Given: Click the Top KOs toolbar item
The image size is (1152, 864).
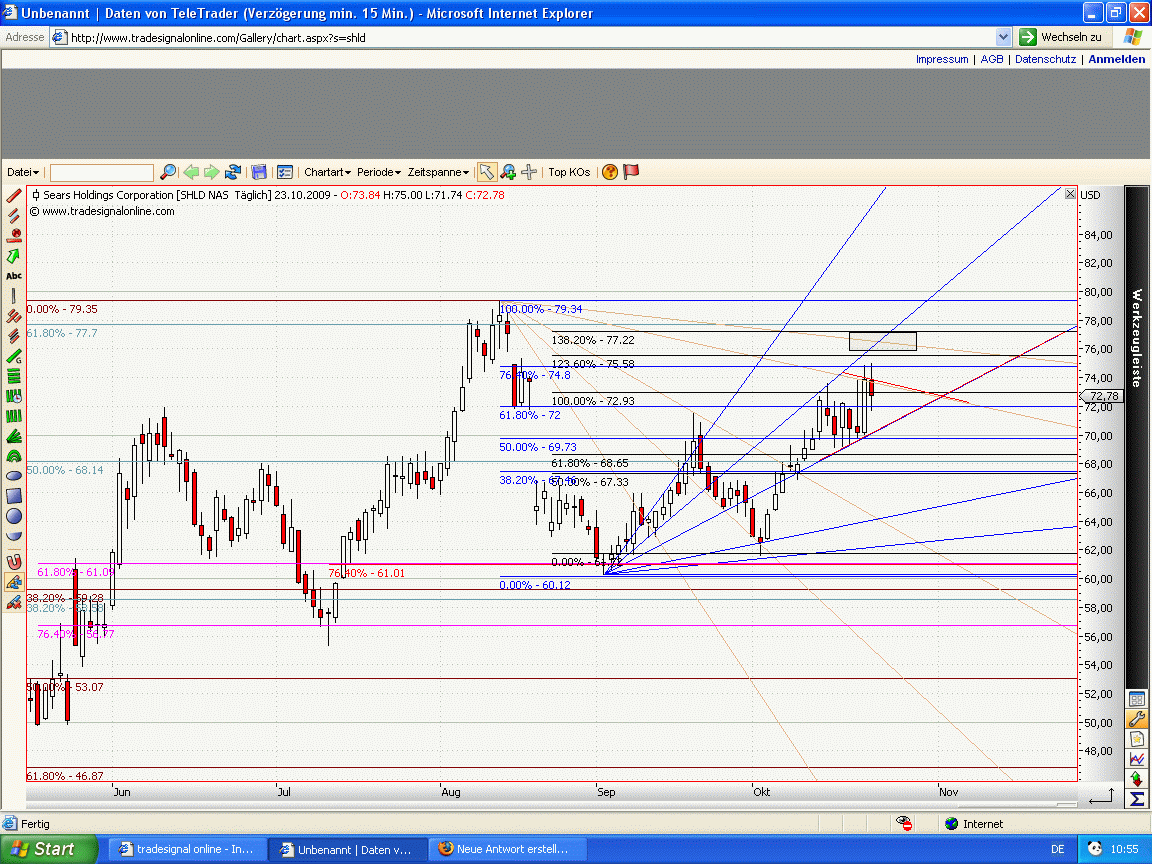Looking at the screenshot, I should (569, 172).
